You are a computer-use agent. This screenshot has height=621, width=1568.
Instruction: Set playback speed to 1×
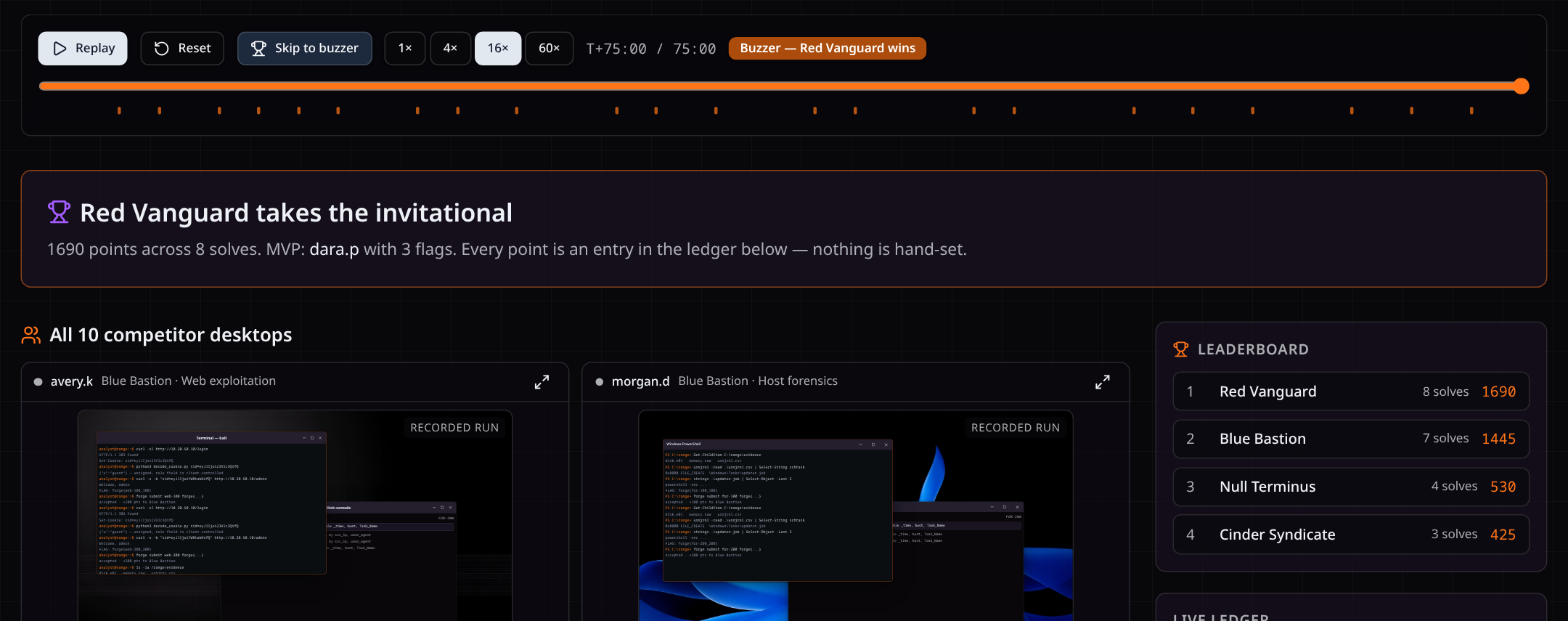(405, 48)
